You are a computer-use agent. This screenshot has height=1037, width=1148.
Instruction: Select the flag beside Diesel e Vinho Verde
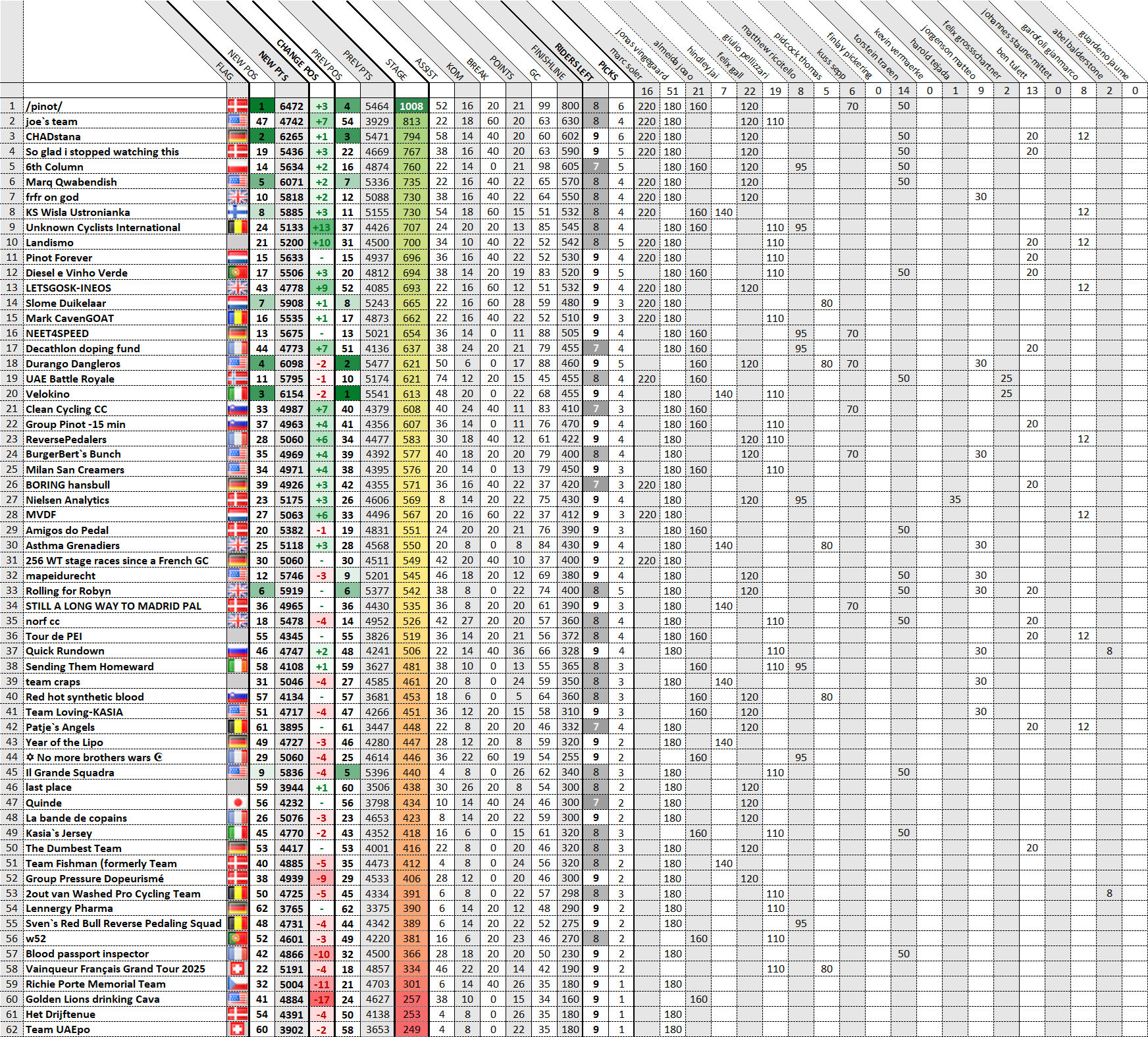pos(238,273)
